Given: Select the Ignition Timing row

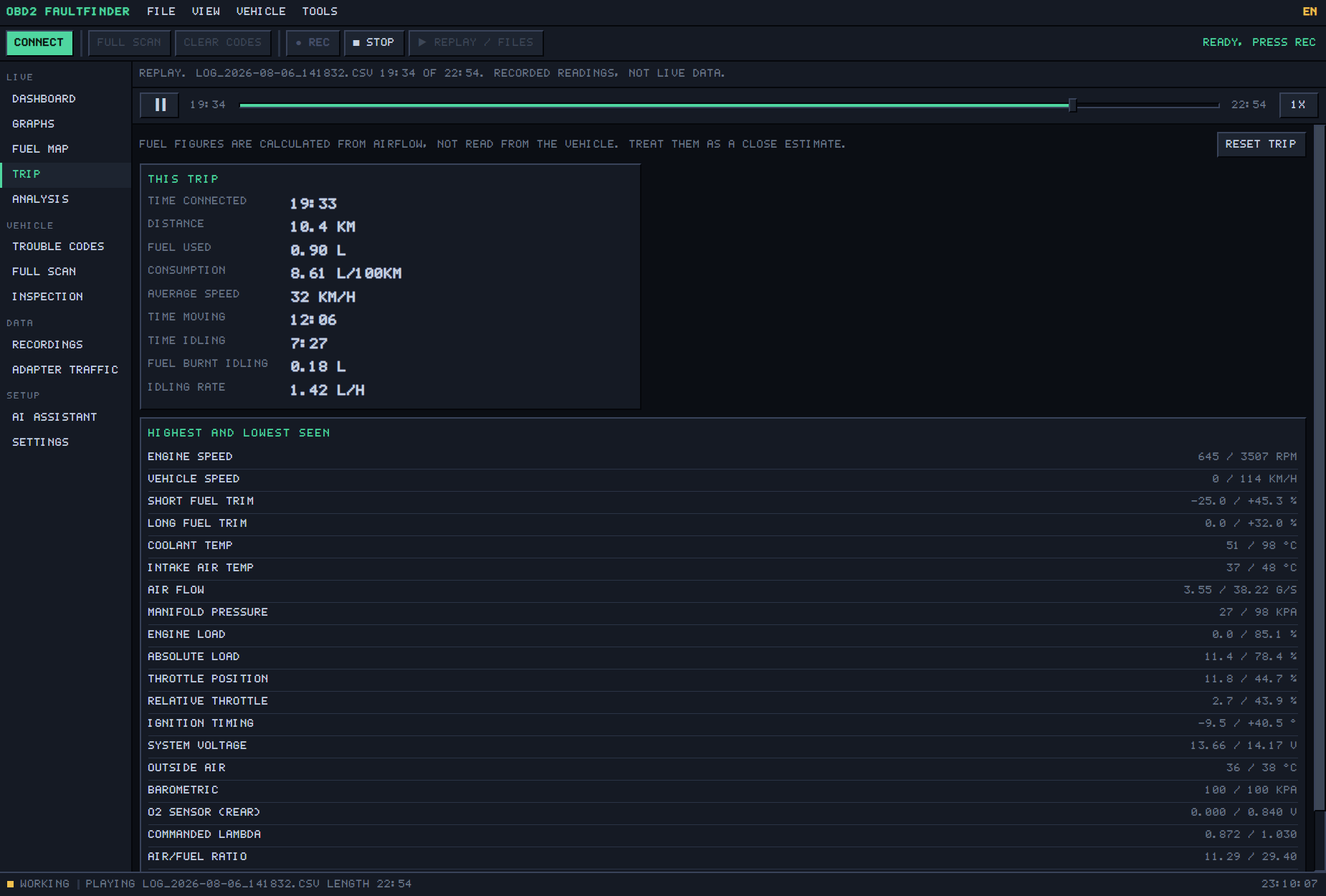Looking at the screenshot, I should 722,723.
